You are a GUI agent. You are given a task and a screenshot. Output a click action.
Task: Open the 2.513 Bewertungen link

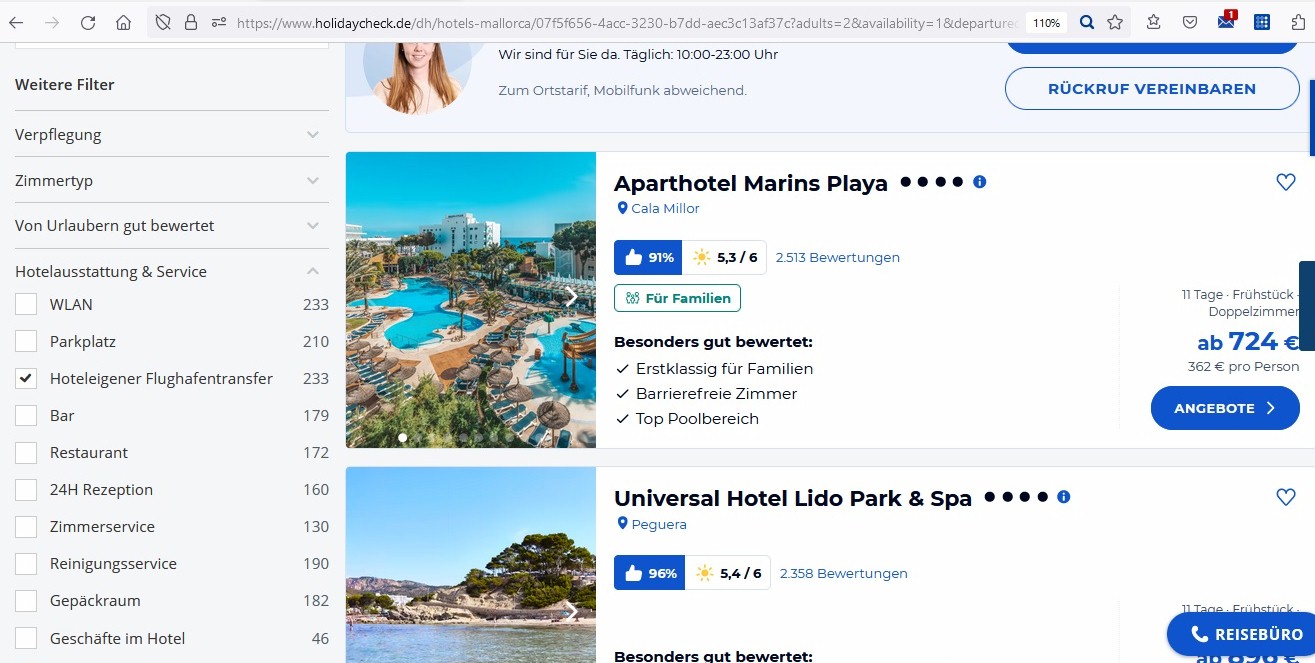click(837, 257)
